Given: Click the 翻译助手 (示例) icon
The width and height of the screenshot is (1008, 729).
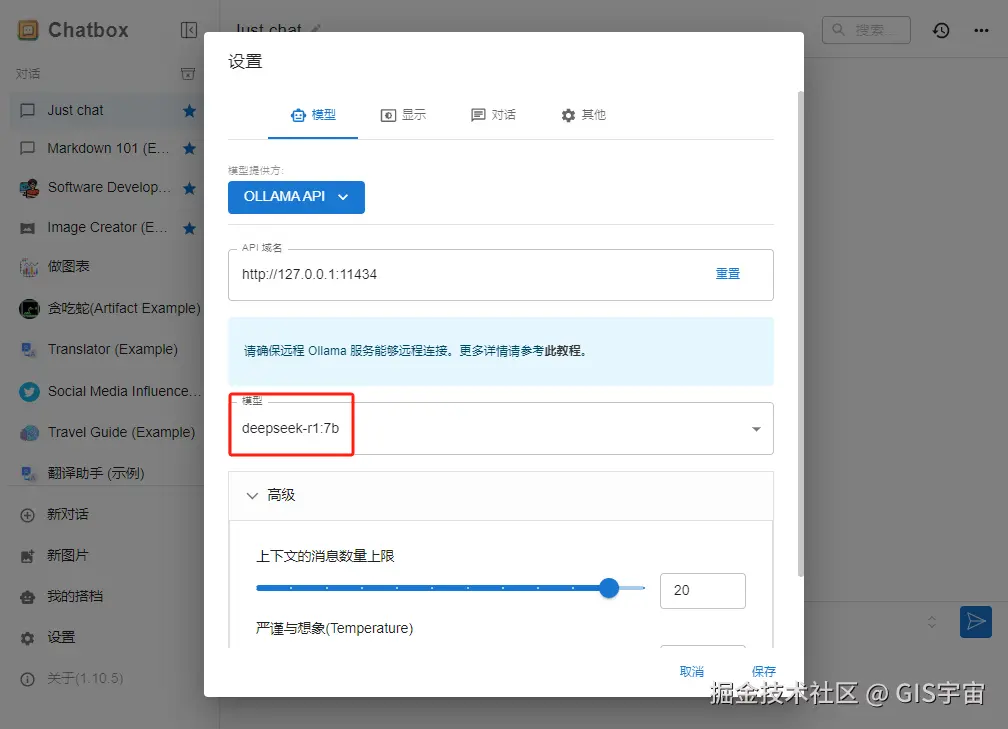Looking at the screenshot, I should pyautogui.click(x=28, y=474).
